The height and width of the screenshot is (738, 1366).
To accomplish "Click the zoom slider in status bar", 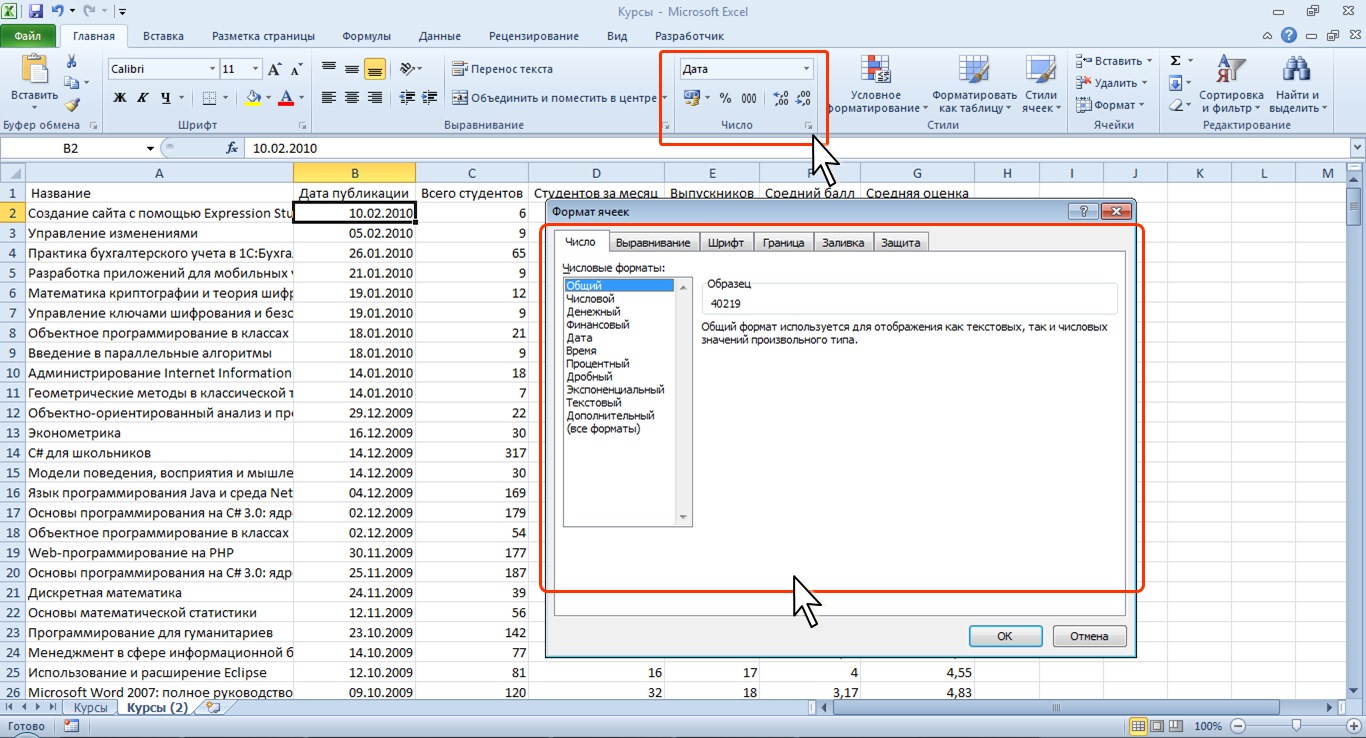I will coord(1296,726).
